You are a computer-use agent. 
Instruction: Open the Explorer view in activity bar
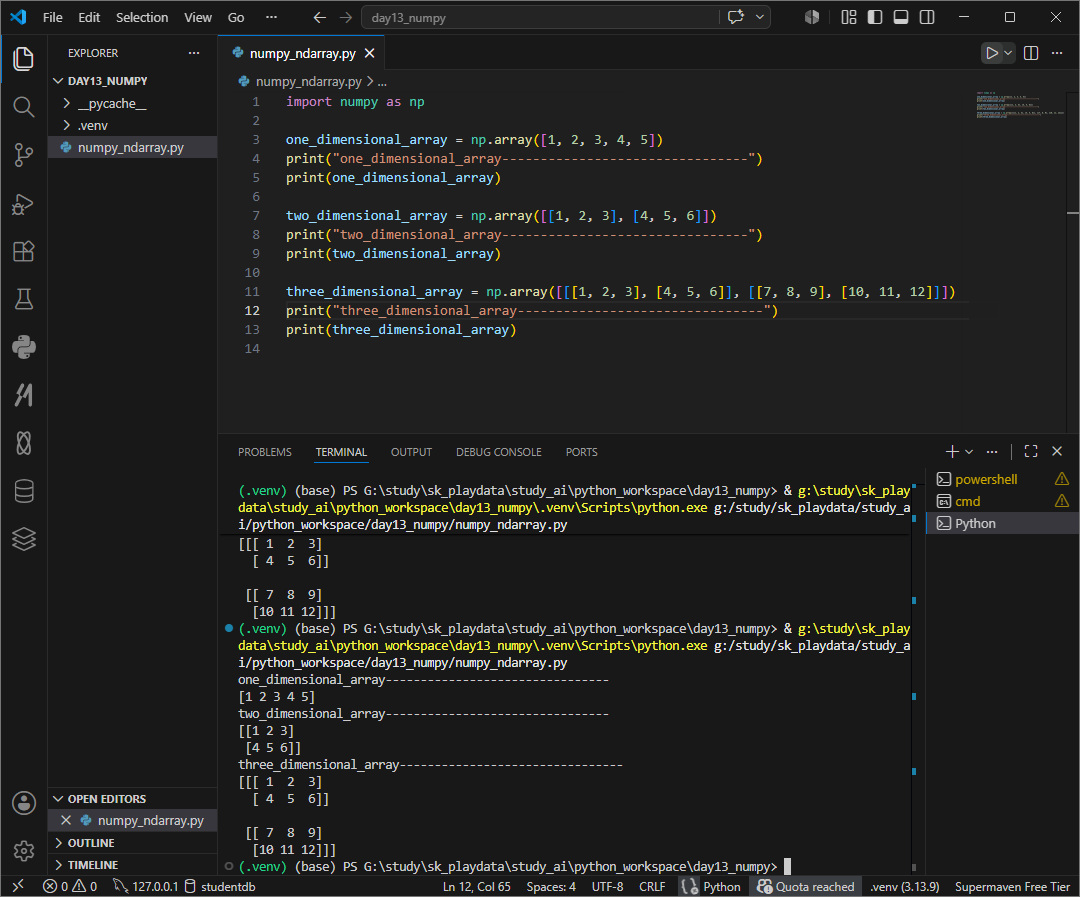pos(23,59)
